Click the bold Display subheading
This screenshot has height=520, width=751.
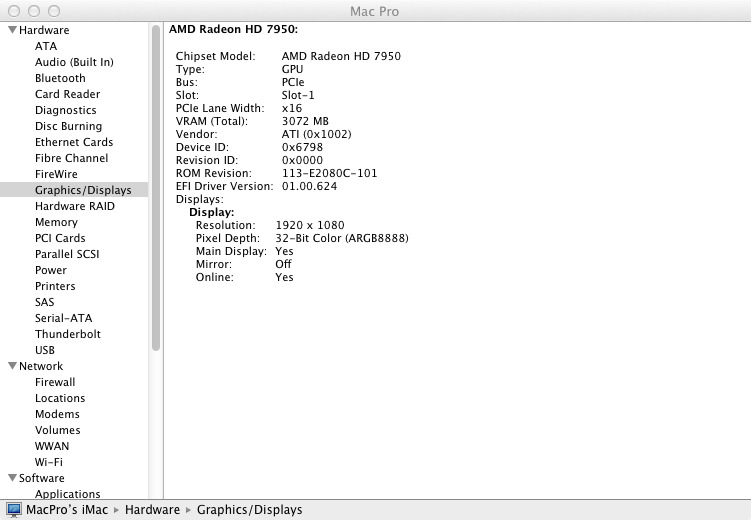[212, 212]
